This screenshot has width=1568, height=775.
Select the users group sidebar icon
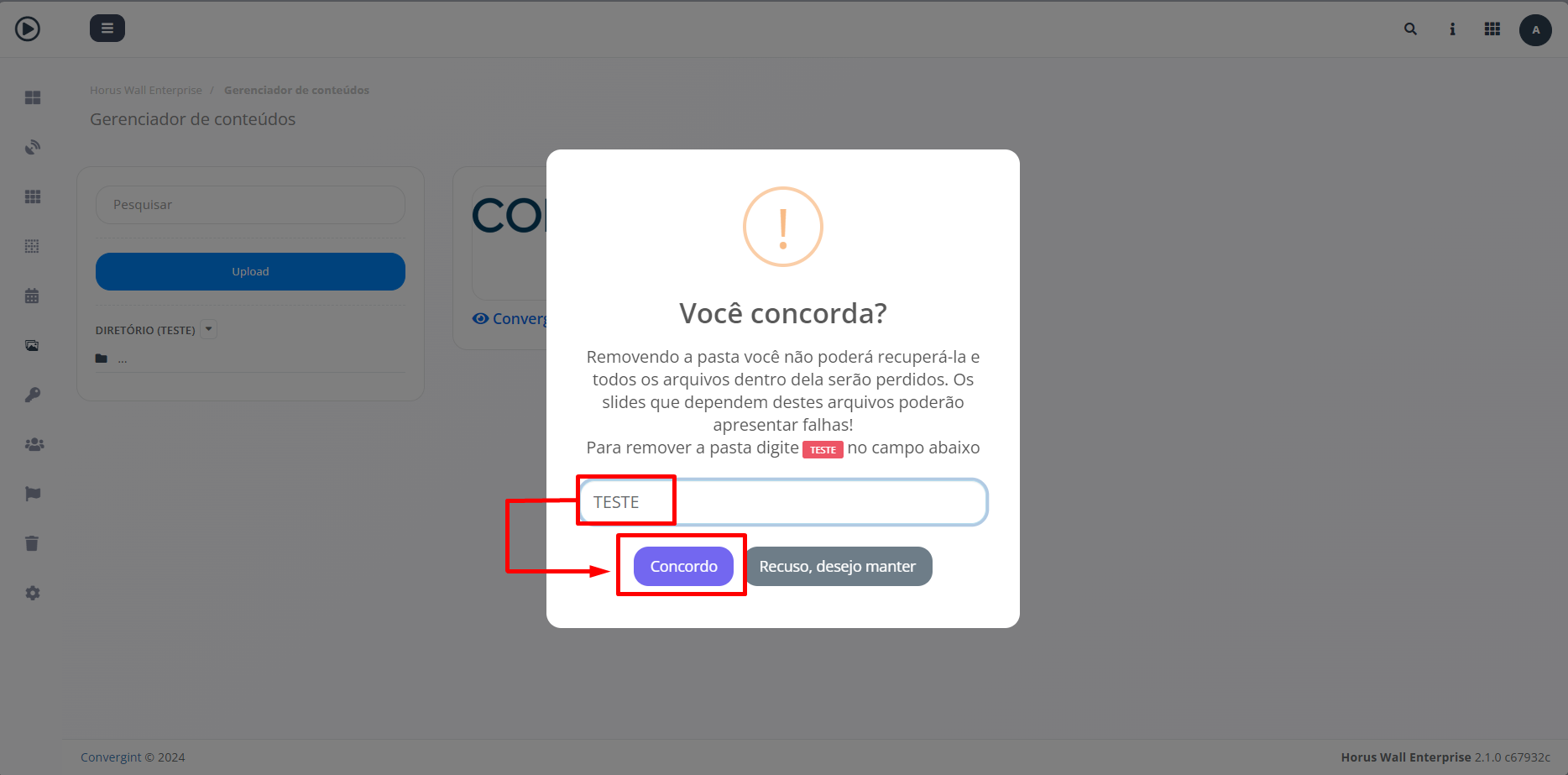click(34, 444)
